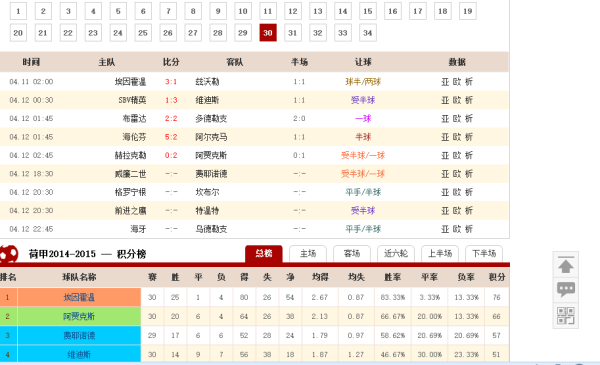Open the 上半场 standings tab
Screen dimensions: 600x365
click(x=440, y=254)
